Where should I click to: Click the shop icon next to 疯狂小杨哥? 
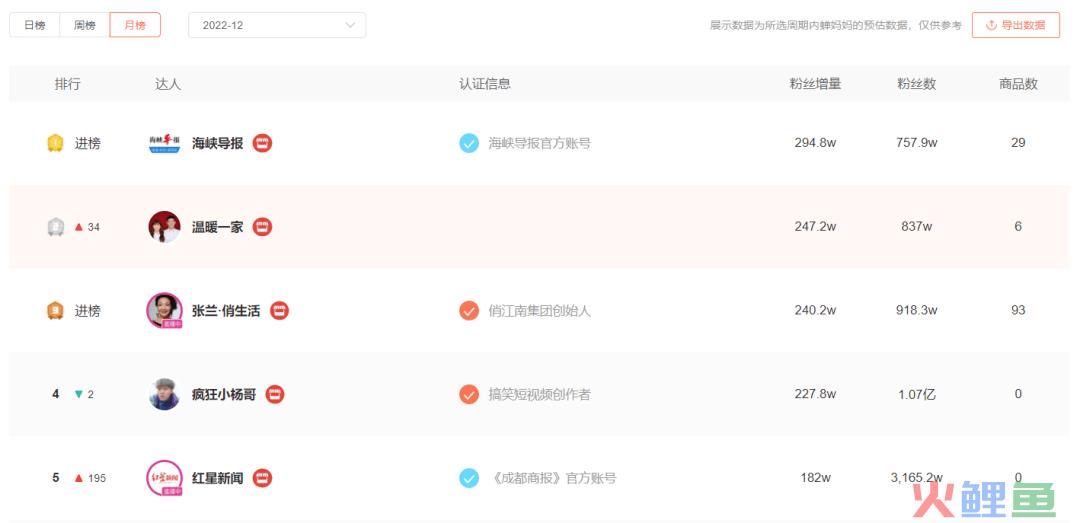pyautogui.click(x=275, y=394)
